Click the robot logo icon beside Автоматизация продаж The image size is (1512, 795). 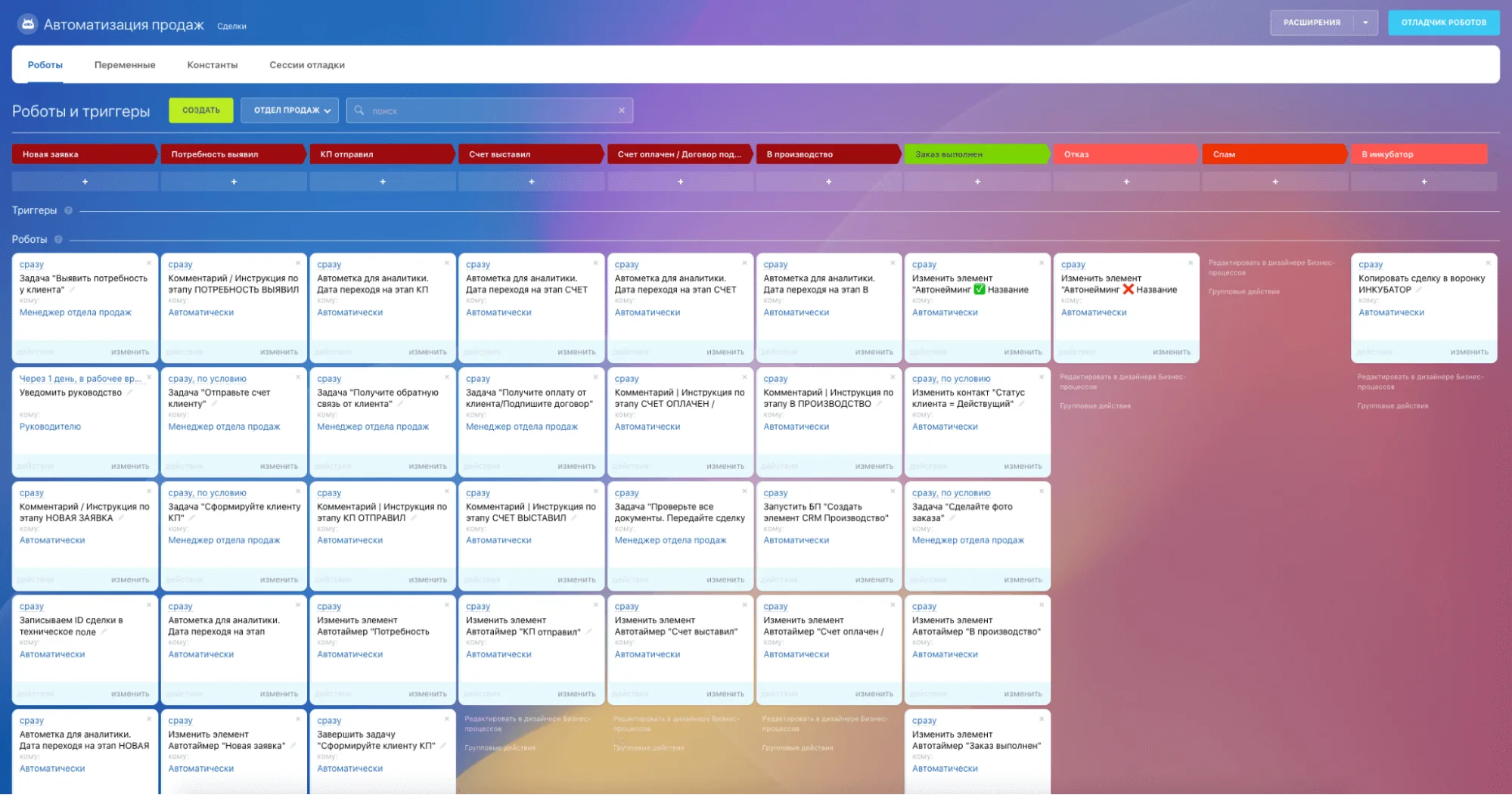pos(27,24)
